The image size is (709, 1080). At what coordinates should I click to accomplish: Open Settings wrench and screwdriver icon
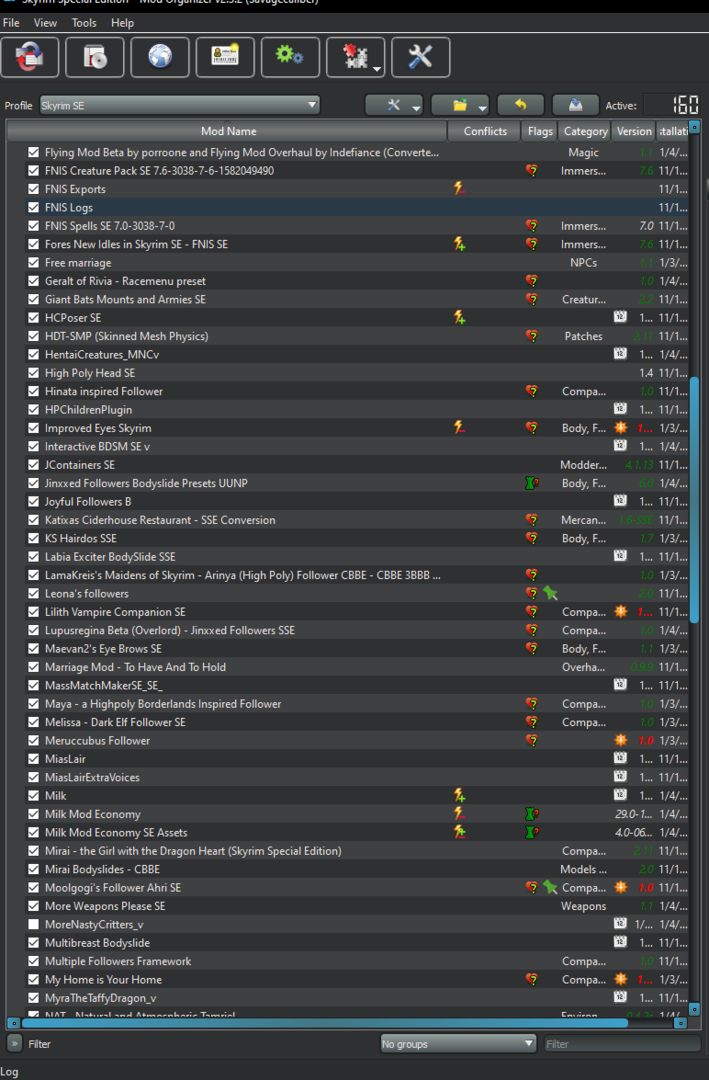coord(420,57)
